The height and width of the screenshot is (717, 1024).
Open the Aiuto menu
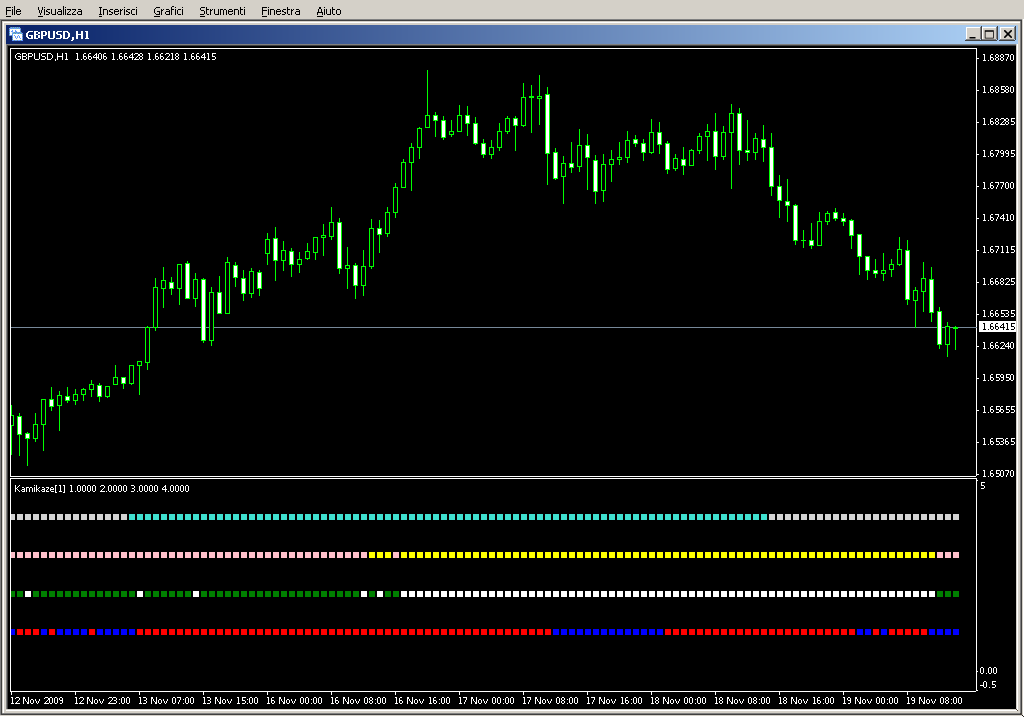(328, 11)
